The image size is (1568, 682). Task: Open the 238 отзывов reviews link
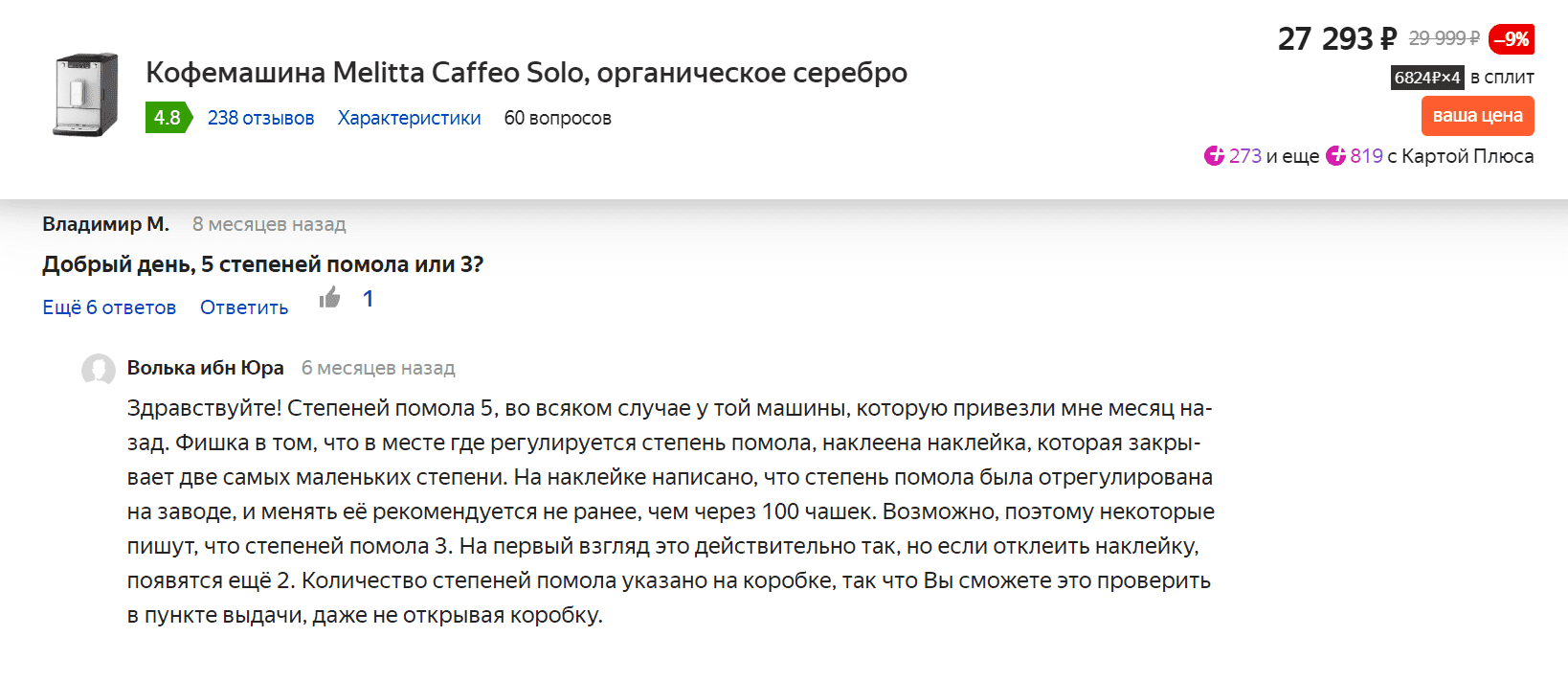point(260,118)
